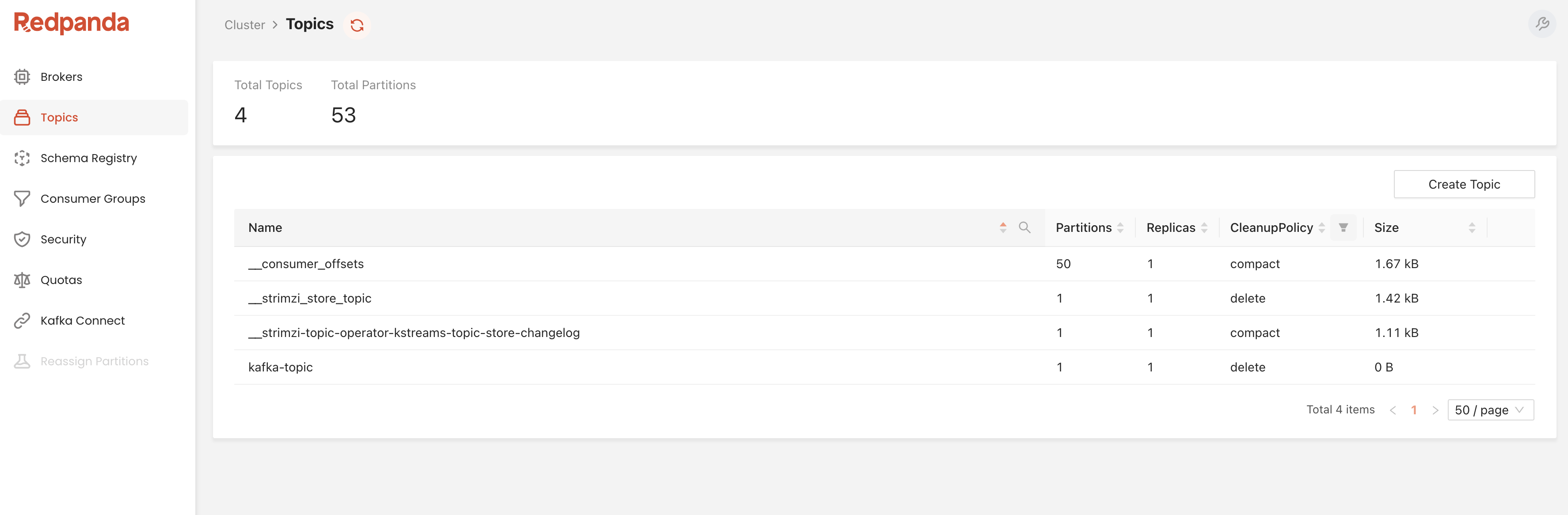Toggle sort on Size column
1568x515 pixels.
pos(1471,227)
